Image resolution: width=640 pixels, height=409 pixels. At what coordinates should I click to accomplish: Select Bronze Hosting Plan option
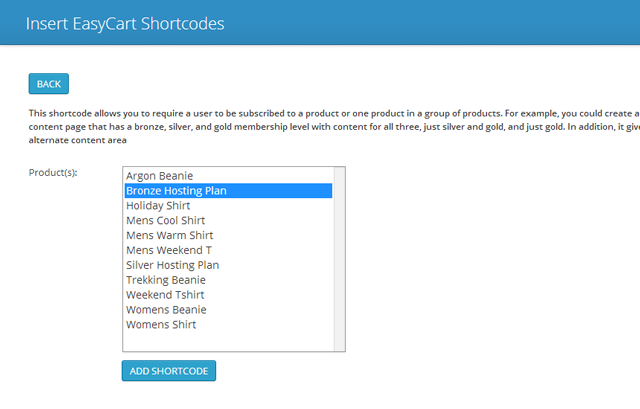(x=178, y=191)
